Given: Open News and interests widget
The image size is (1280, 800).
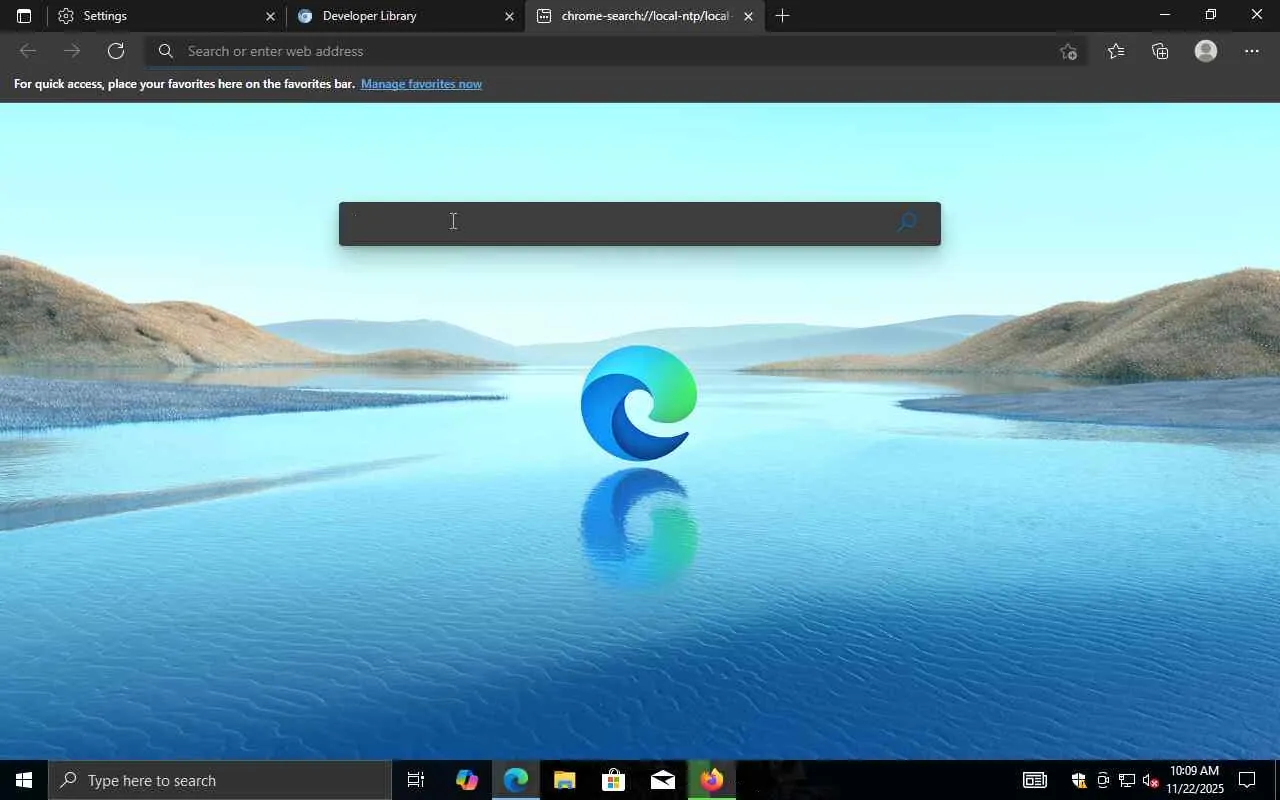Looking at the screenshot, I should [x=1034, y=780].
